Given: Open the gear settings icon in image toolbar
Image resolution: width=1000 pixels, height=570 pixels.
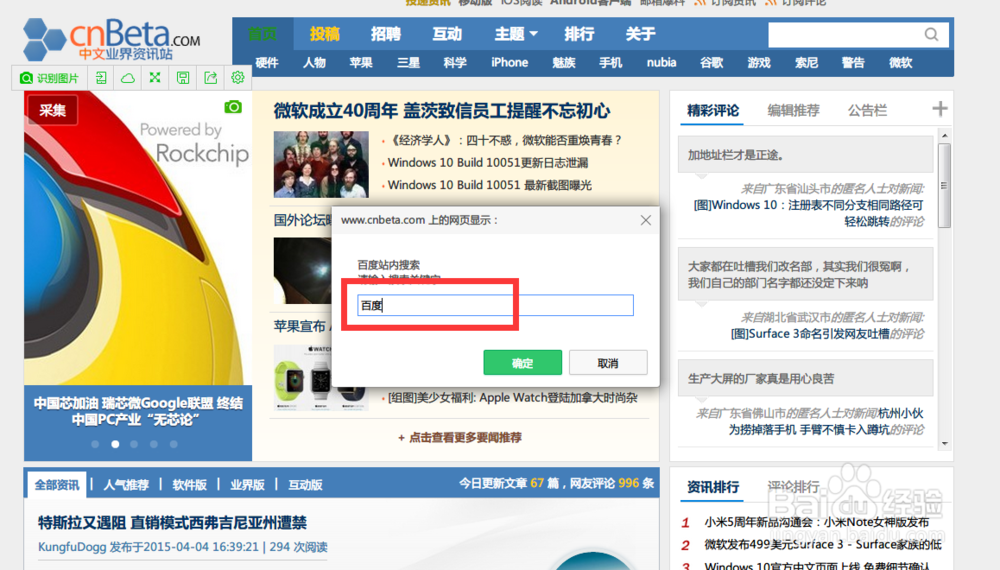Looking at the screenshot, I should pyautogui.click(x=238, y=78).
